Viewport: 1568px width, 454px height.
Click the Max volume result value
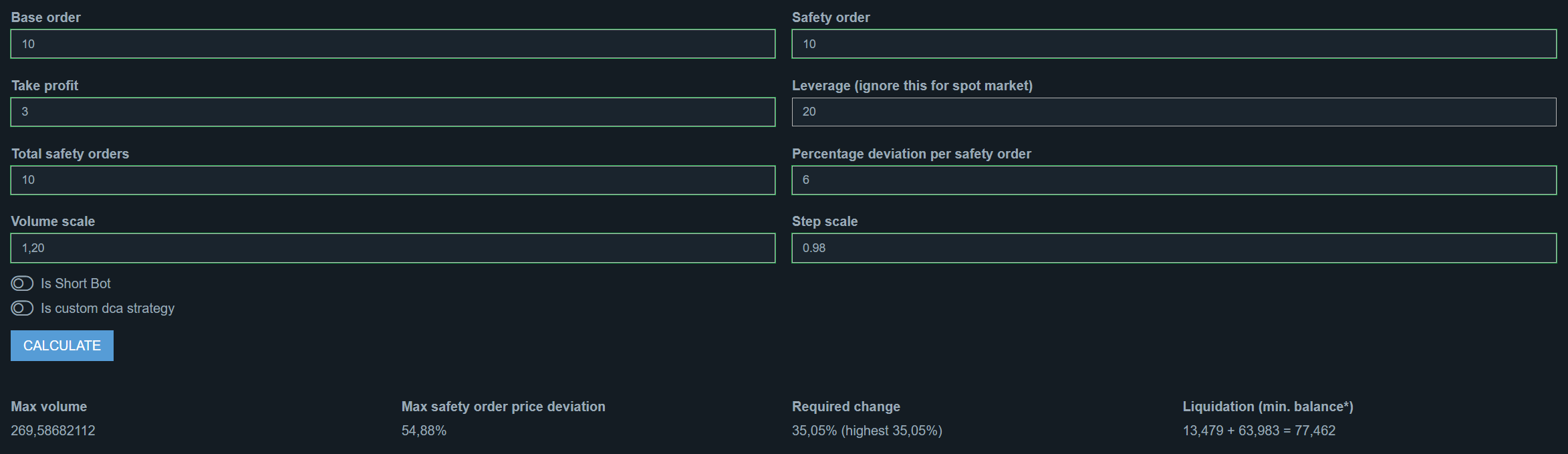pos(53,431)
